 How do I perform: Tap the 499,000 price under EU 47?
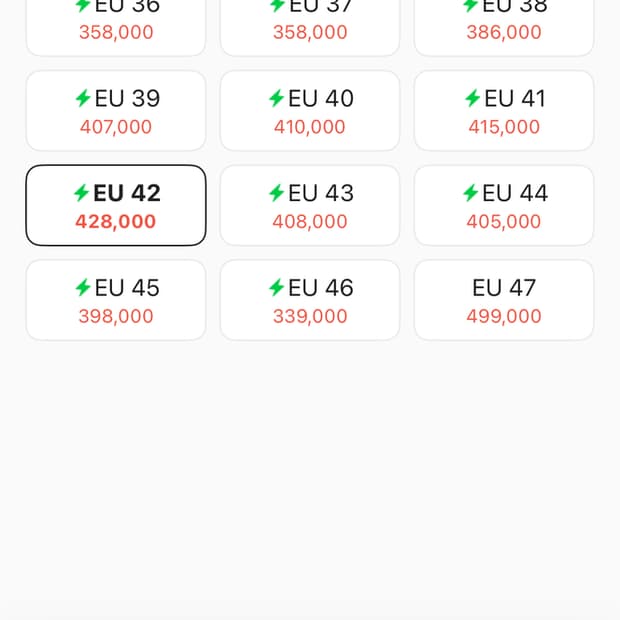click(504, 316)
